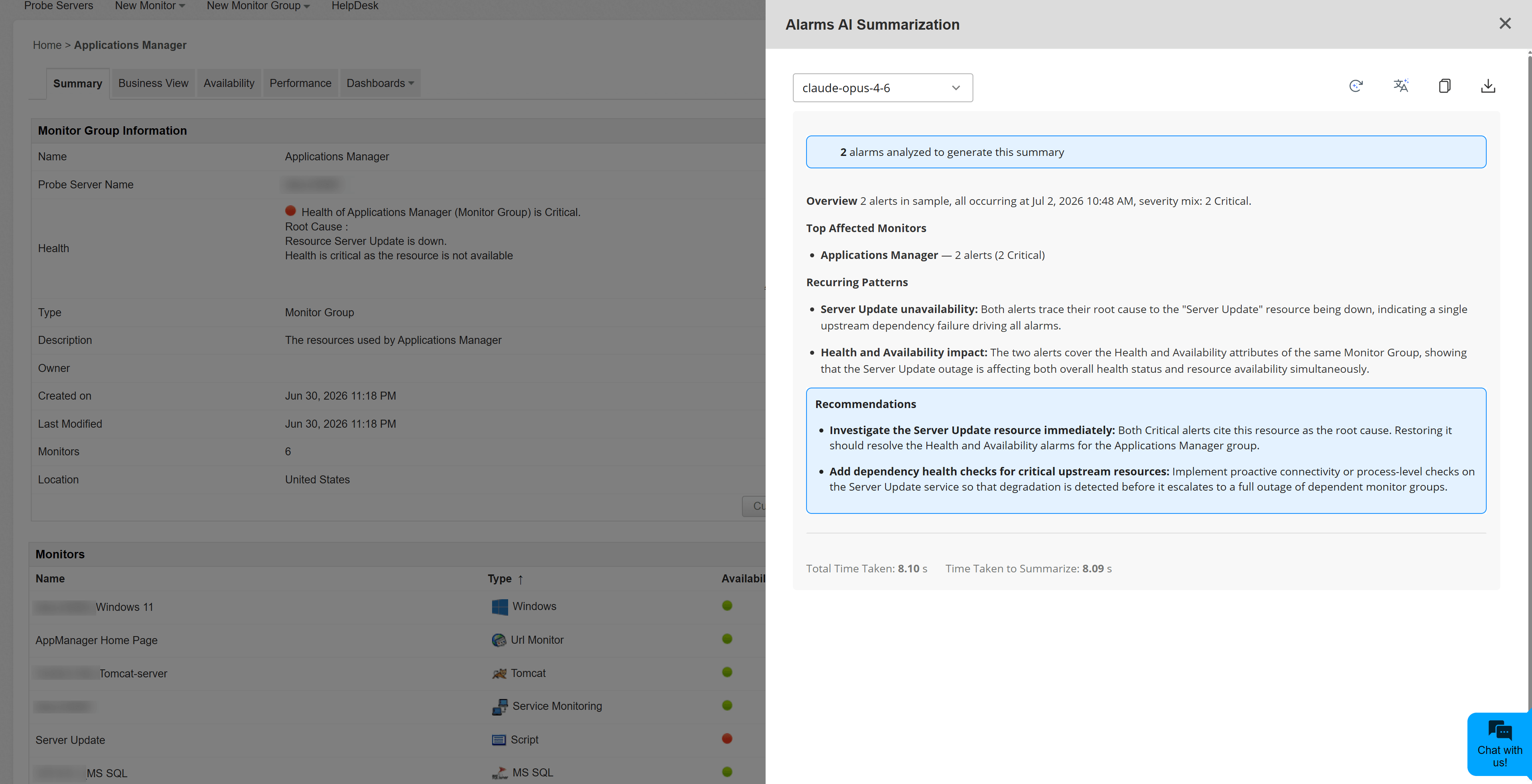Click the Type column header

499,579
